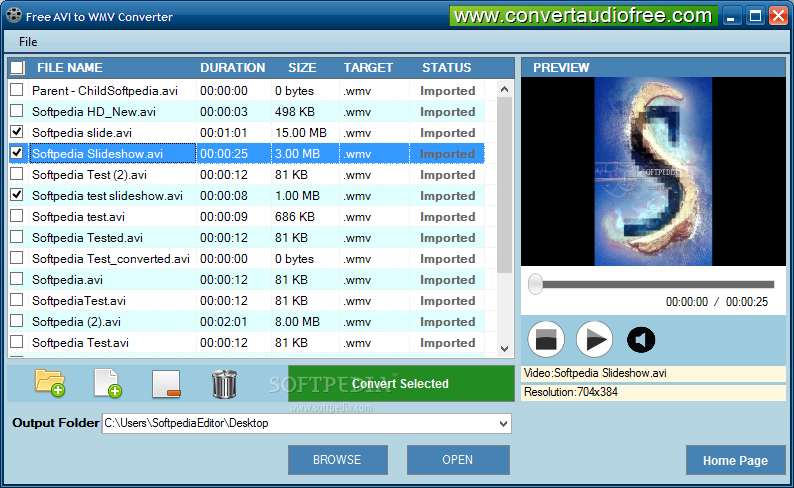Click the STATUS column header
The image size is (794, 488).
coord(447,68)
